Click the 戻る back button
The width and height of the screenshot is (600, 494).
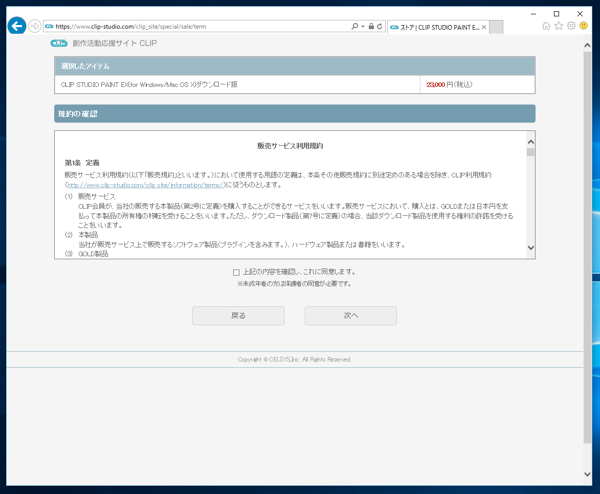click(238, 316)
